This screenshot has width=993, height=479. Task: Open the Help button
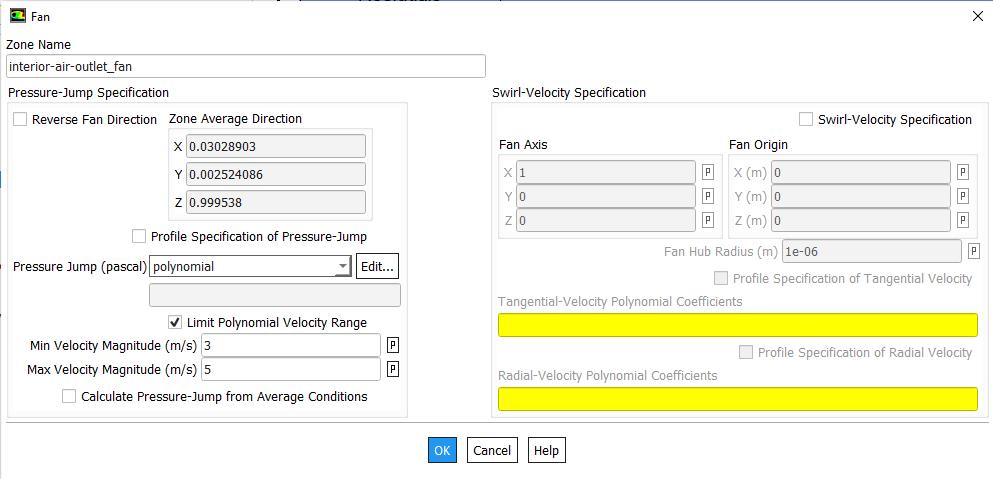[x=546, y=450]
